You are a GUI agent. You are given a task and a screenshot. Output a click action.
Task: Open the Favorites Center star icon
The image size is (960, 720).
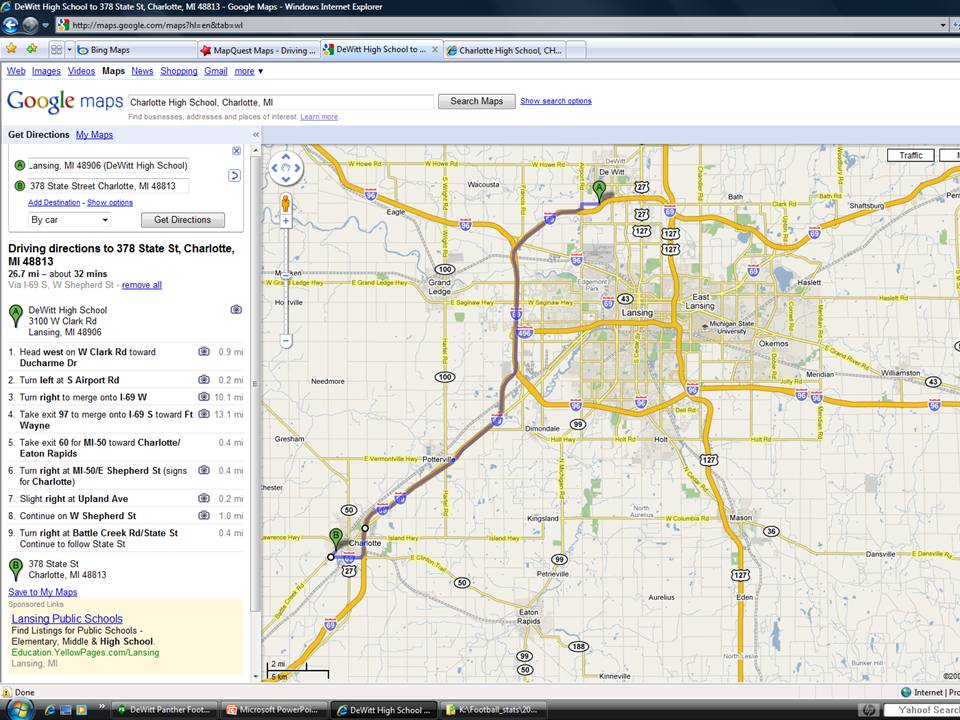pyautogui.click(x=11, y=49)
